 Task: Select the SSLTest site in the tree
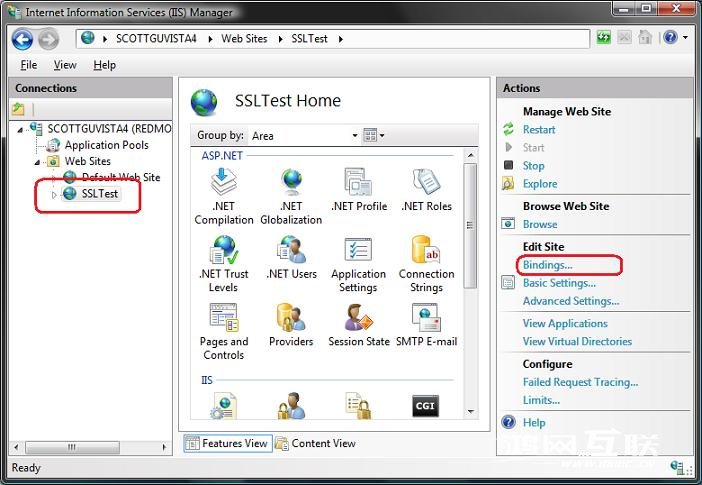coord(99,194)
